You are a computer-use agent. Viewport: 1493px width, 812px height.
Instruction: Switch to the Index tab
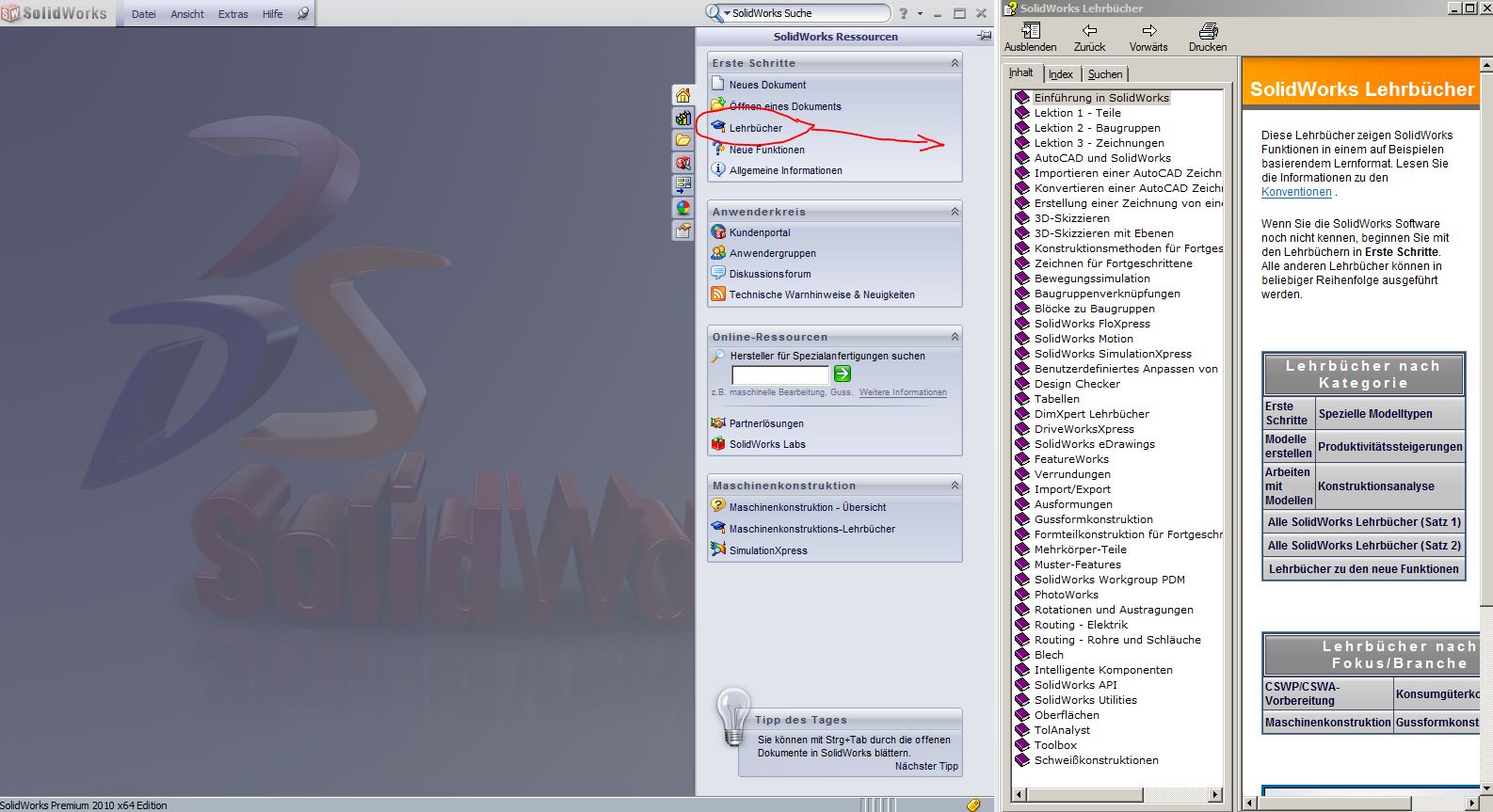click(x=1061, y=74)
